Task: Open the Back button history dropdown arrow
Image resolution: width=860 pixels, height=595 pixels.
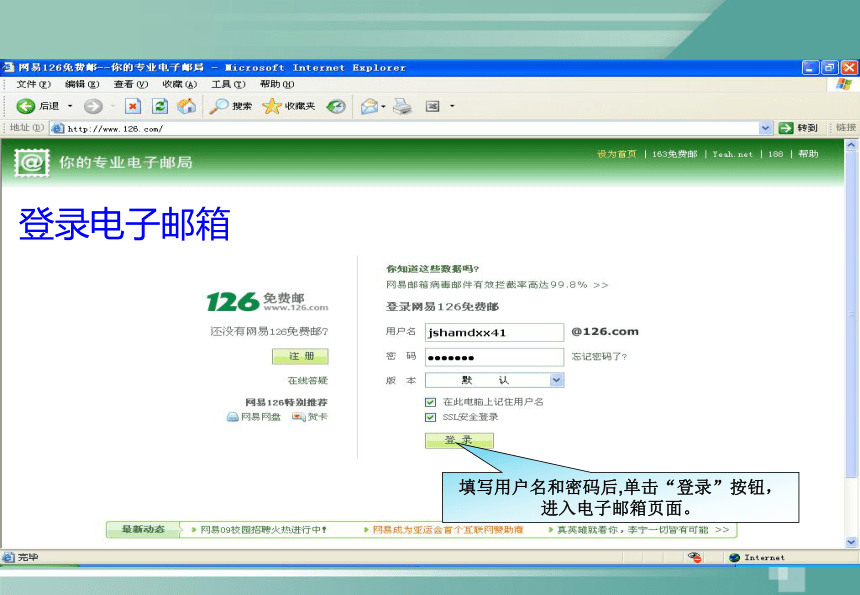Action: [70, 106]
